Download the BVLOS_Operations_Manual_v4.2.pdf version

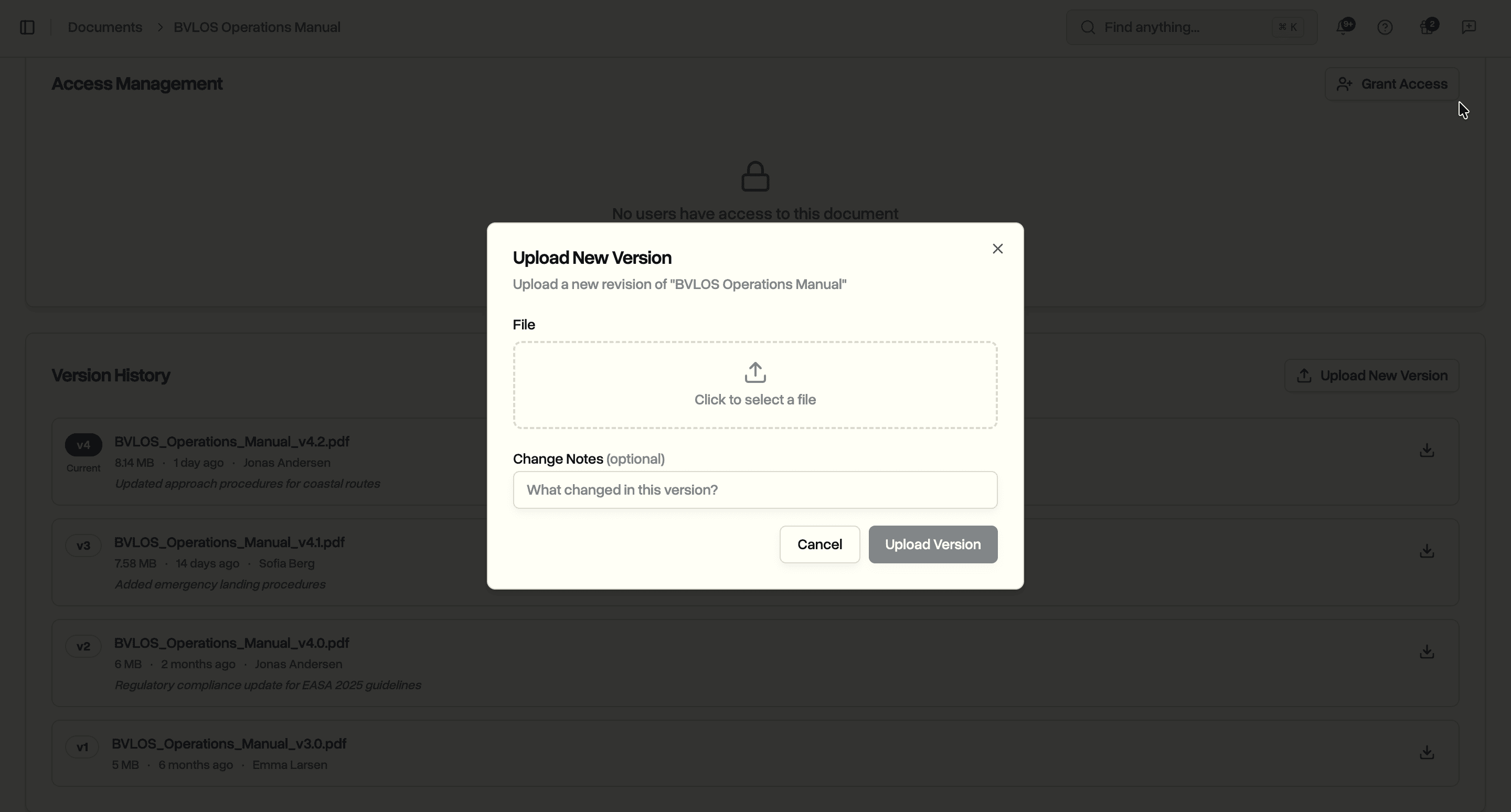(x=1427, y=450)
